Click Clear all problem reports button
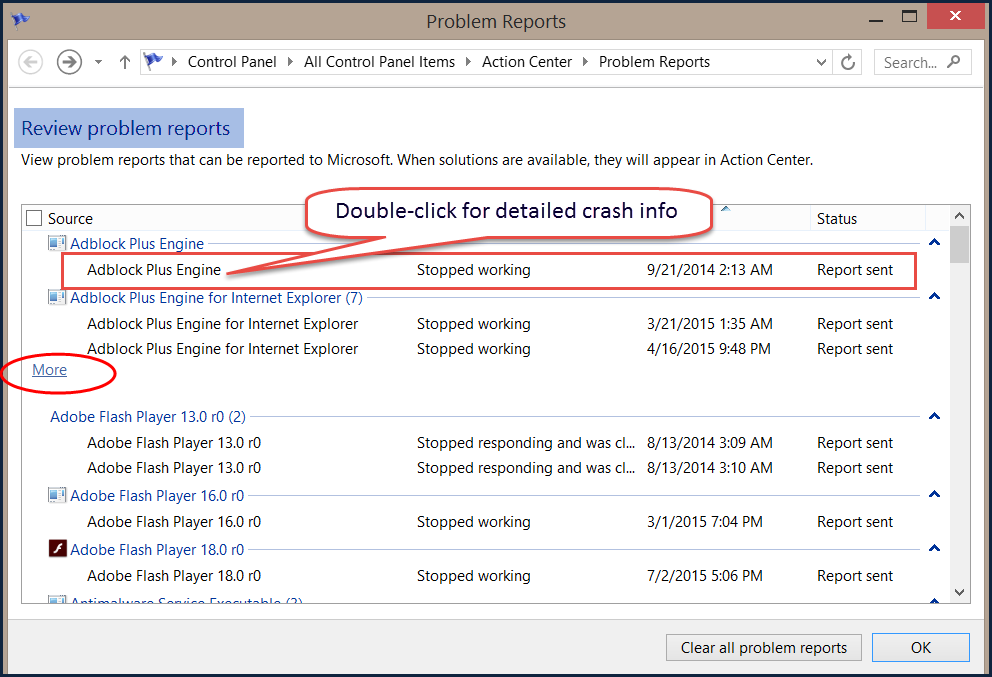Screen dimensions: 992x677 [x=764, y=648]
